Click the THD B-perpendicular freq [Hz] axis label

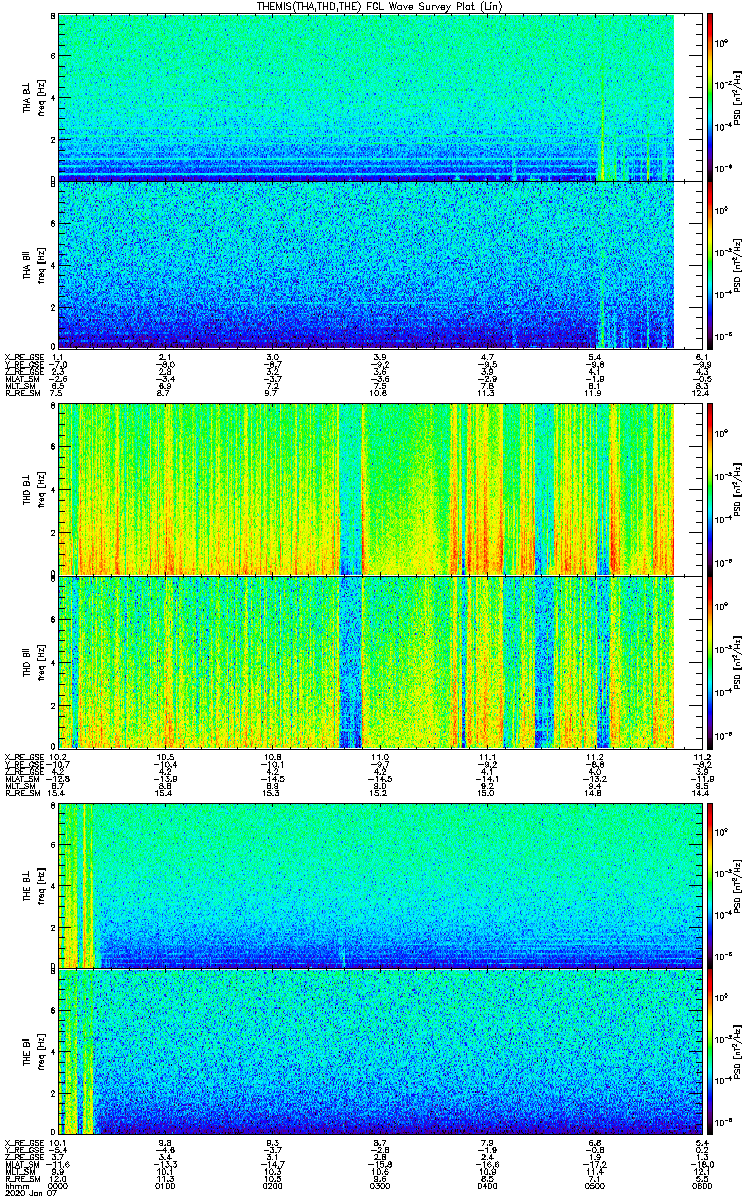point(42,490)
